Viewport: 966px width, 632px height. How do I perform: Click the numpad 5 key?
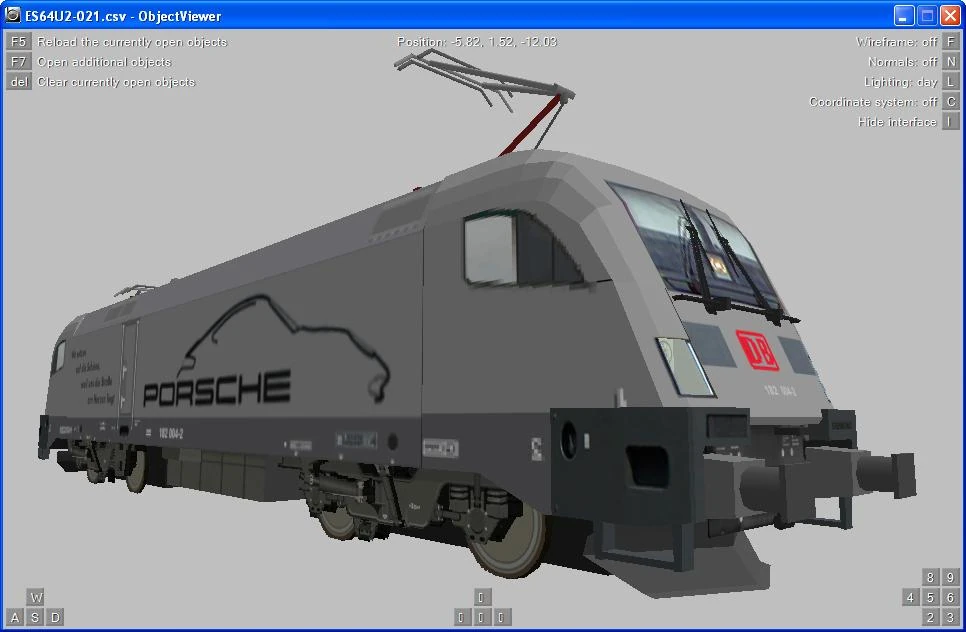point(930,597)
